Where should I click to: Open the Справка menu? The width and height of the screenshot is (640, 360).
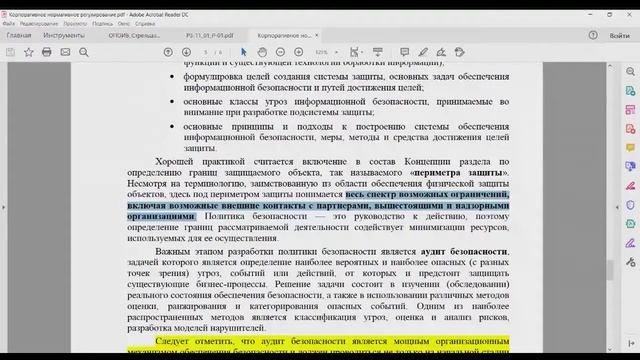[x=145, y=24]
